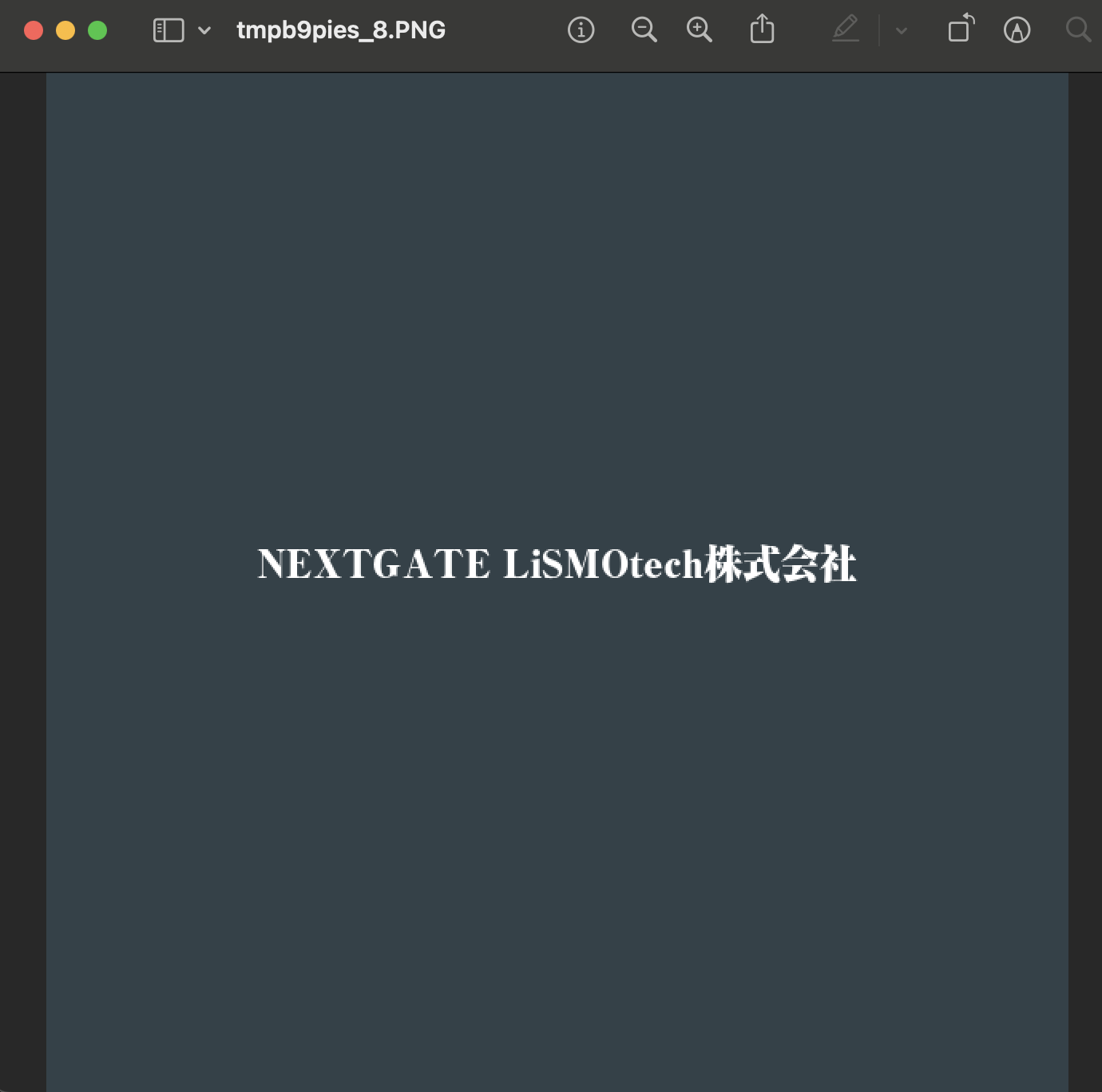Zoom in on the image
The width and height of the screenshot is (1102, 1092).
pos(699,30)
